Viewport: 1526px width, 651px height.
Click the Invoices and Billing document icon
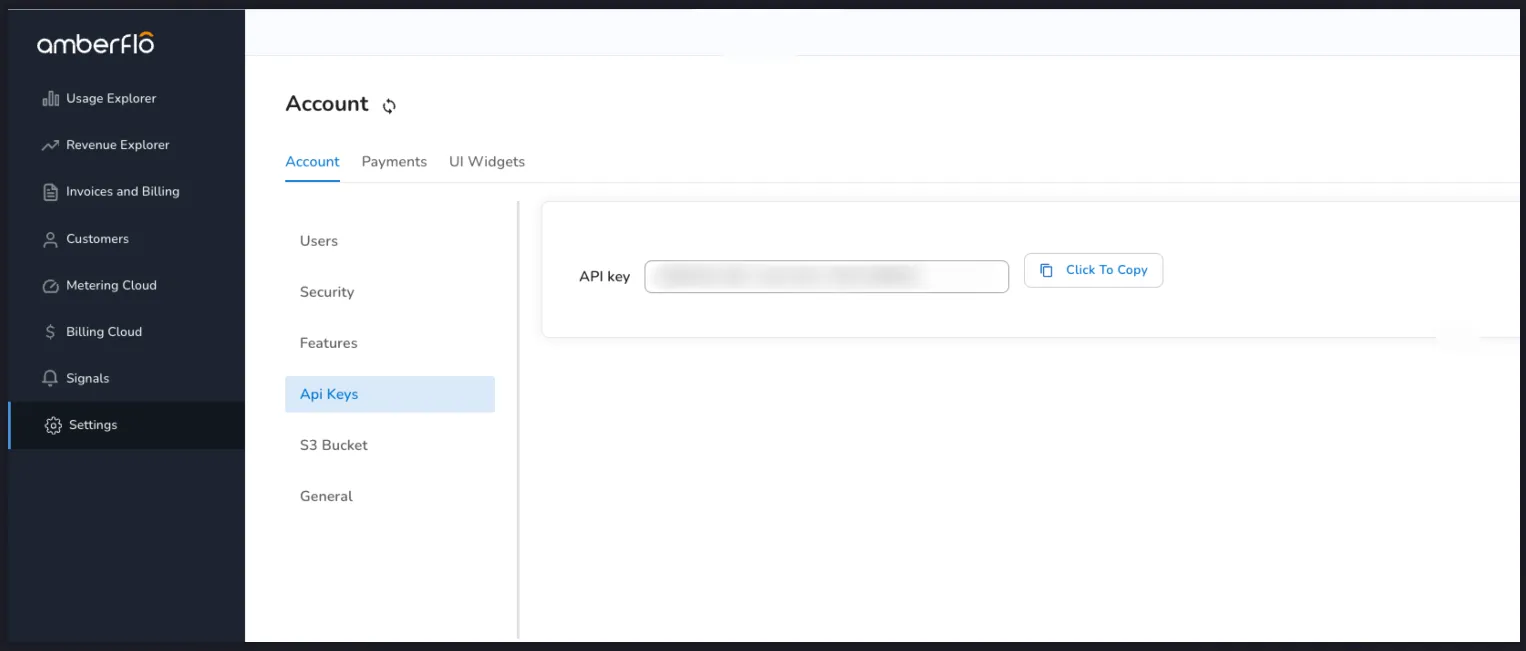(x=50, y=192)
